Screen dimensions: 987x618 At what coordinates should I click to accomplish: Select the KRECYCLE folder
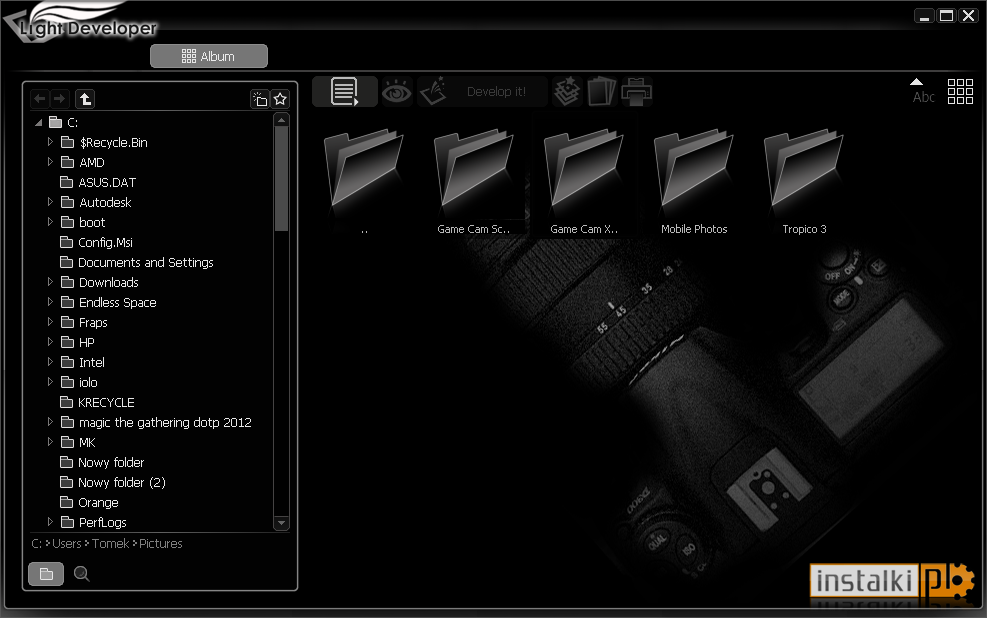(x=97, y=402)
